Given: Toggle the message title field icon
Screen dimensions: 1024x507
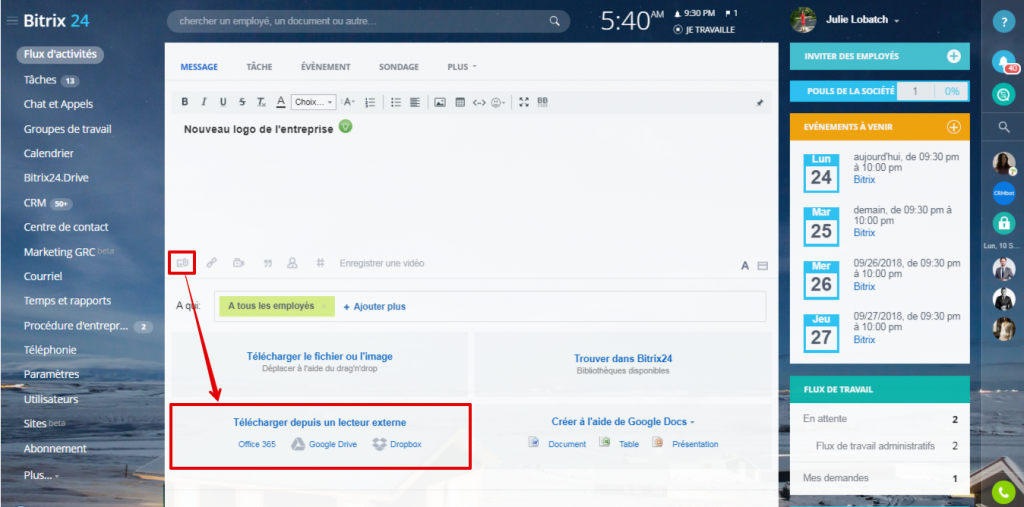Looking at the screenshot, I should point(762,265).
